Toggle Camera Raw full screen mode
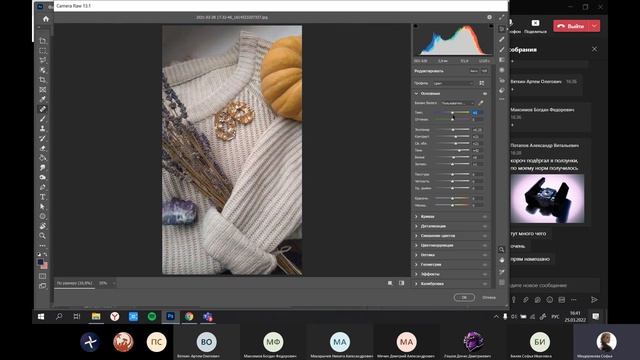640x360 pixels. point(502,17)
